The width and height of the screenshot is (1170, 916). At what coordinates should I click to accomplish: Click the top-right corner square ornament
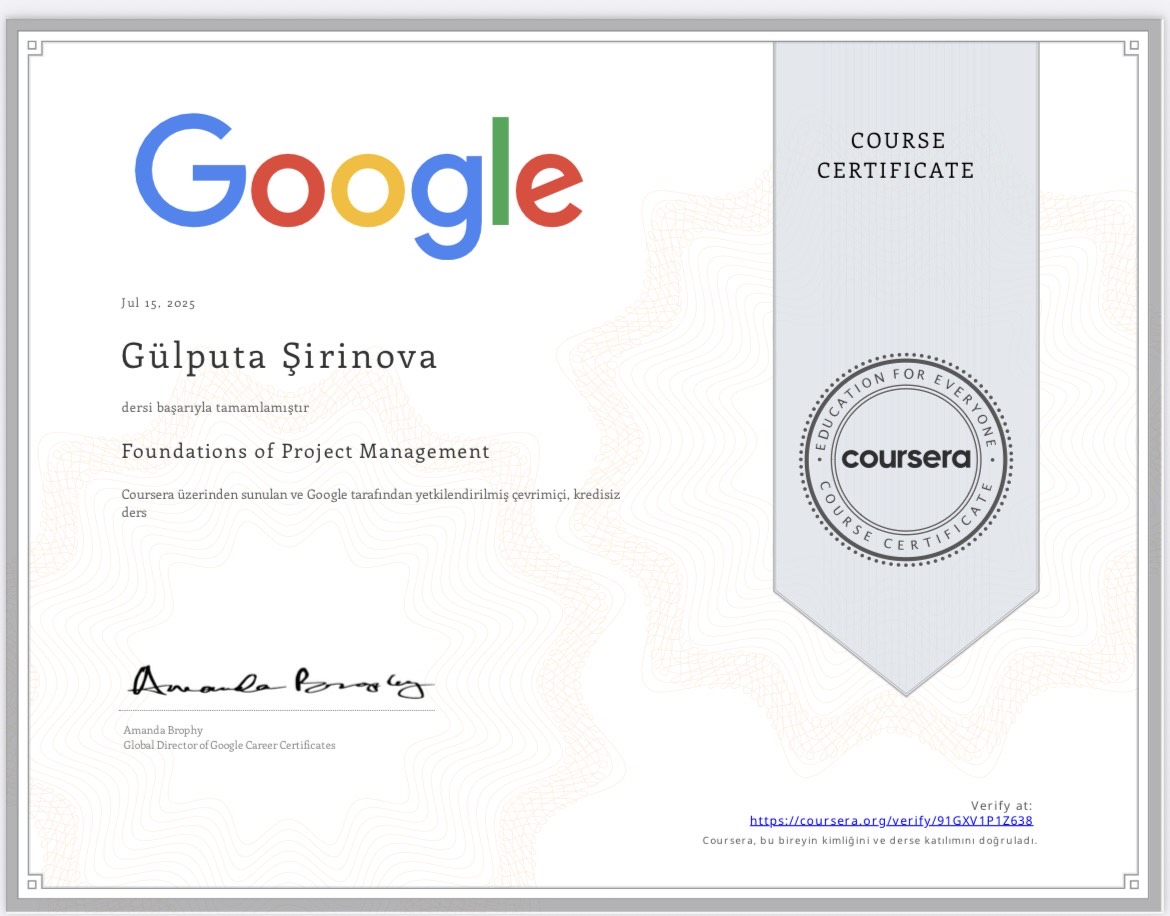(x=1132, y=46)
